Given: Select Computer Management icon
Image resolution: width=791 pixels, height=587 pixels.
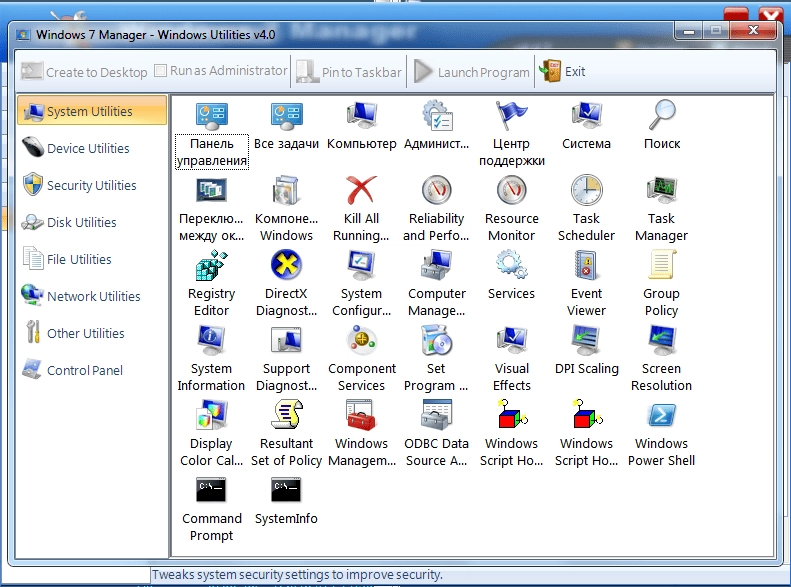Looking at the screenshot, I should tap(437, 266).
